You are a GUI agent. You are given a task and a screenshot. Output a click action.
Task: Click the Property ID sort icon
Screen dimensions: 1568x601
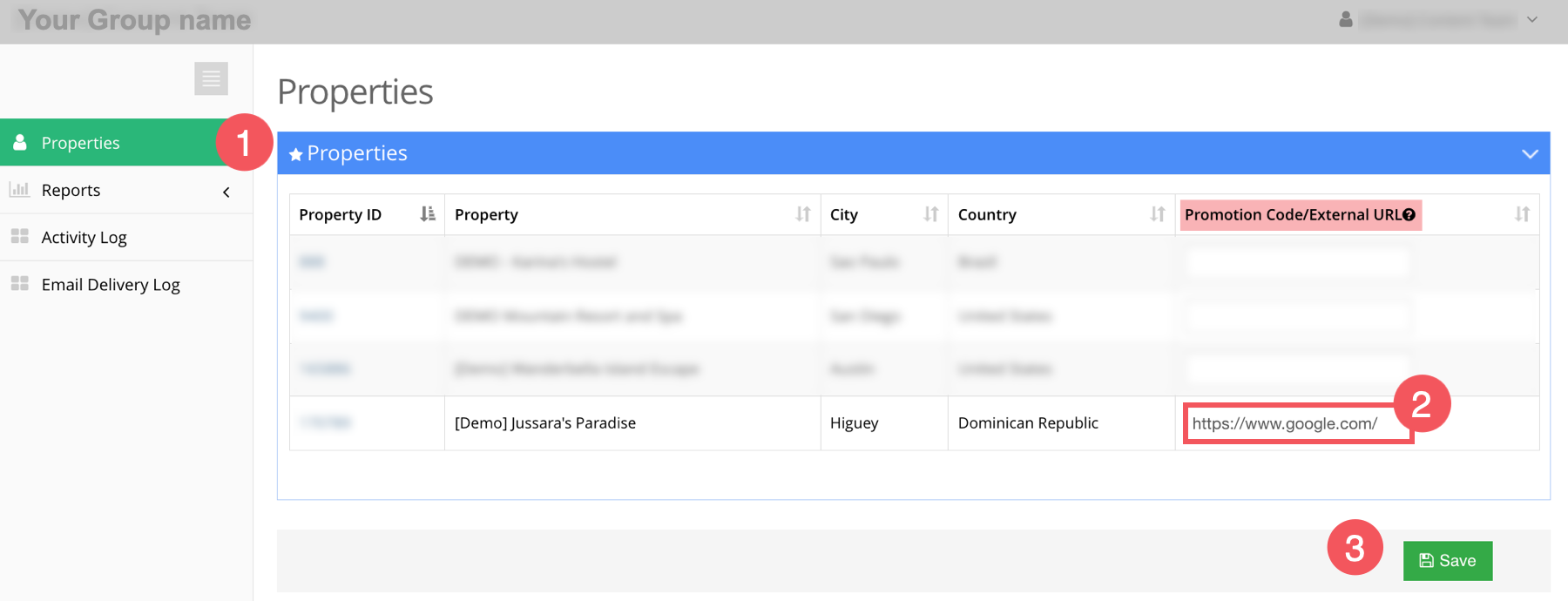coord(427,214)
